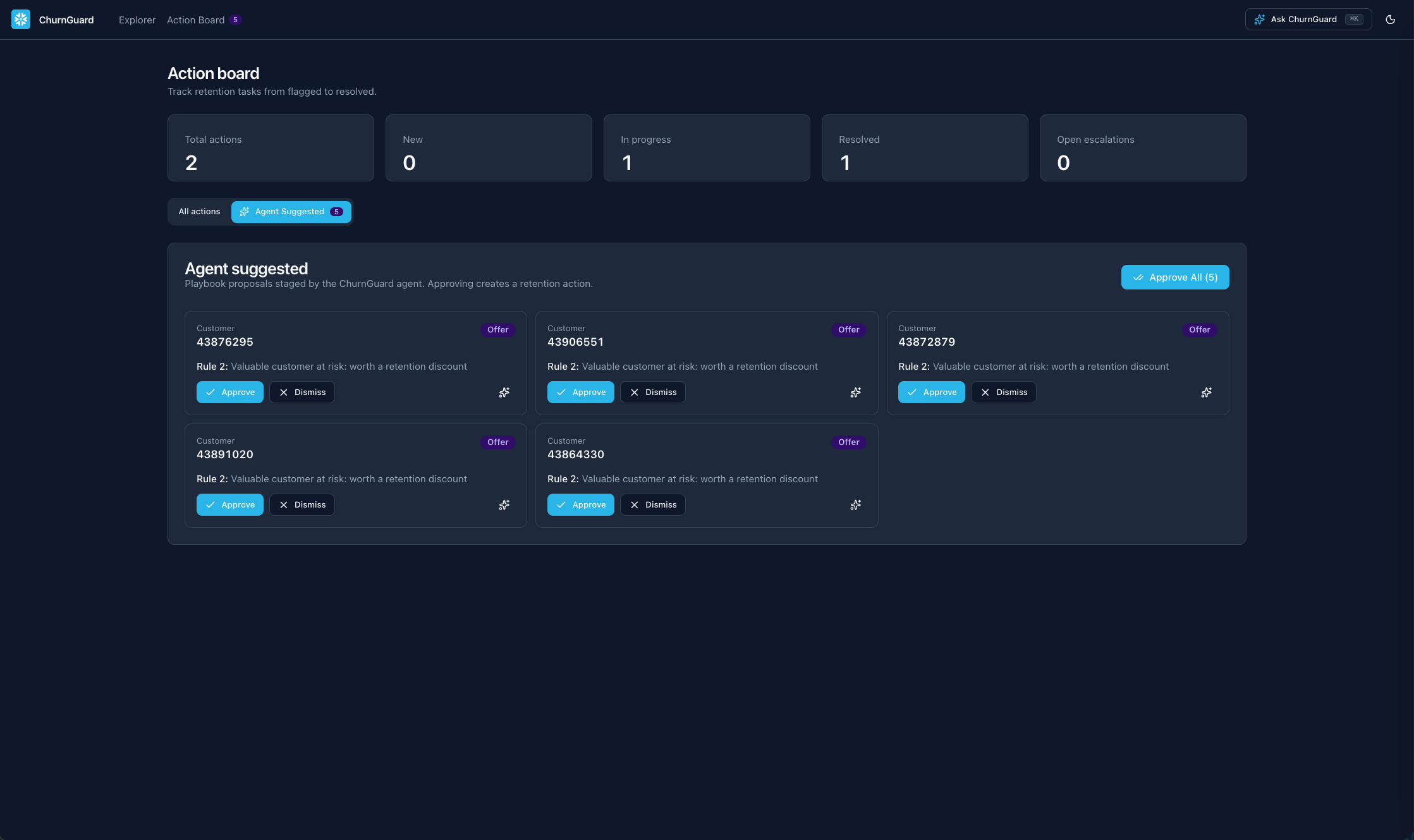Dismiss proposal for customer 43864330

653,505
